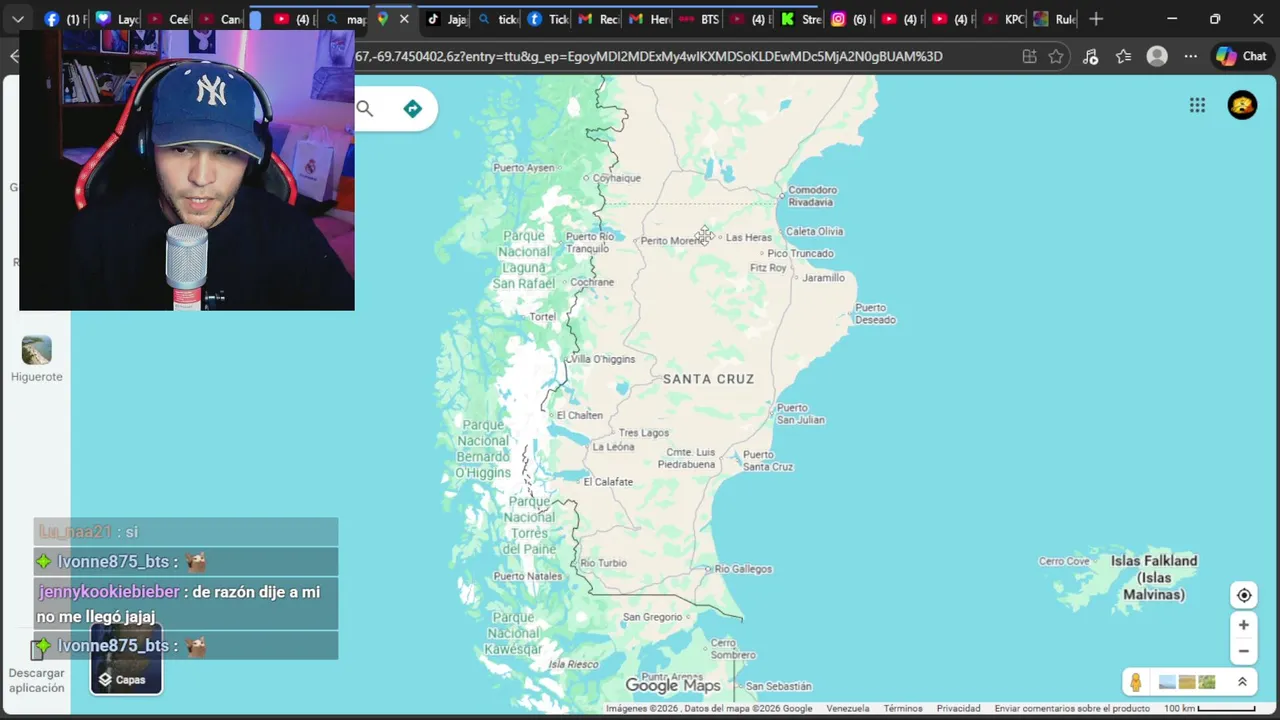Switch to the Instagram tab
This screenshot has width=1280, height=720.
pos(852,19)
